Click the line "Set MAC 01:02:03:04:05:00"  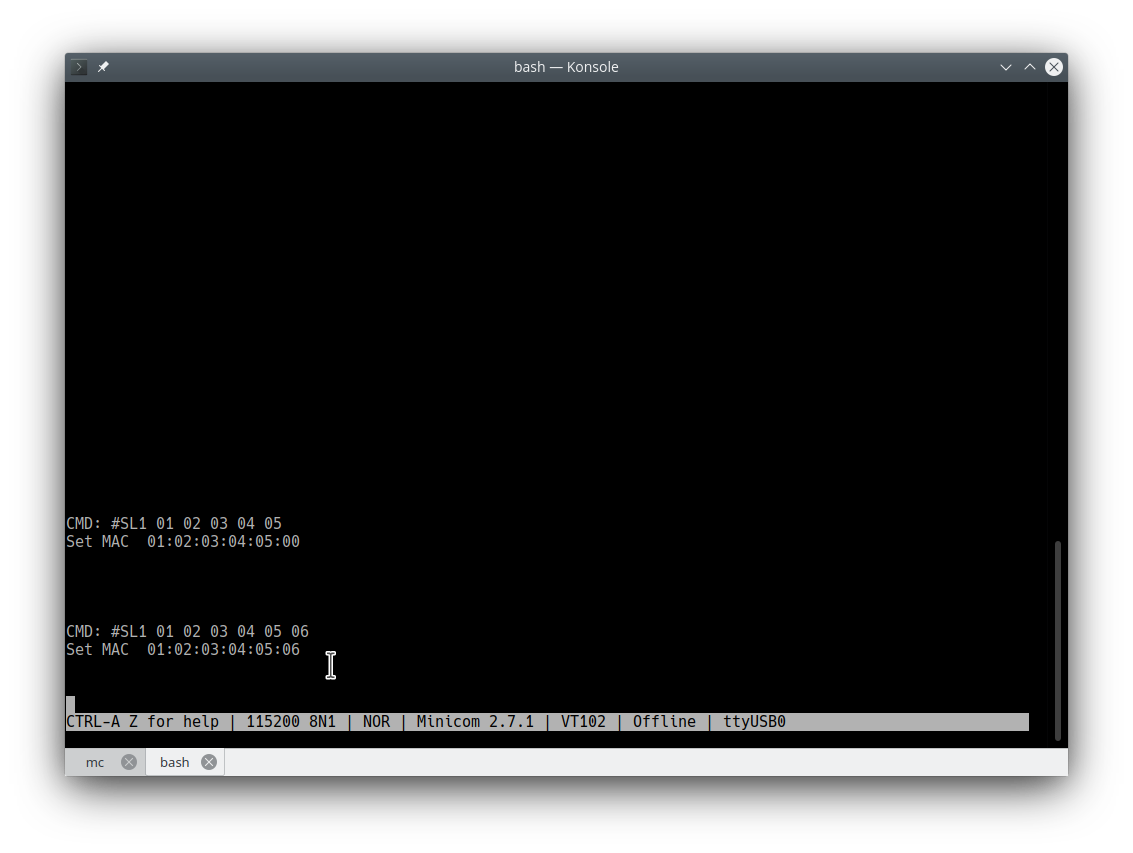(x=183, y=542)
